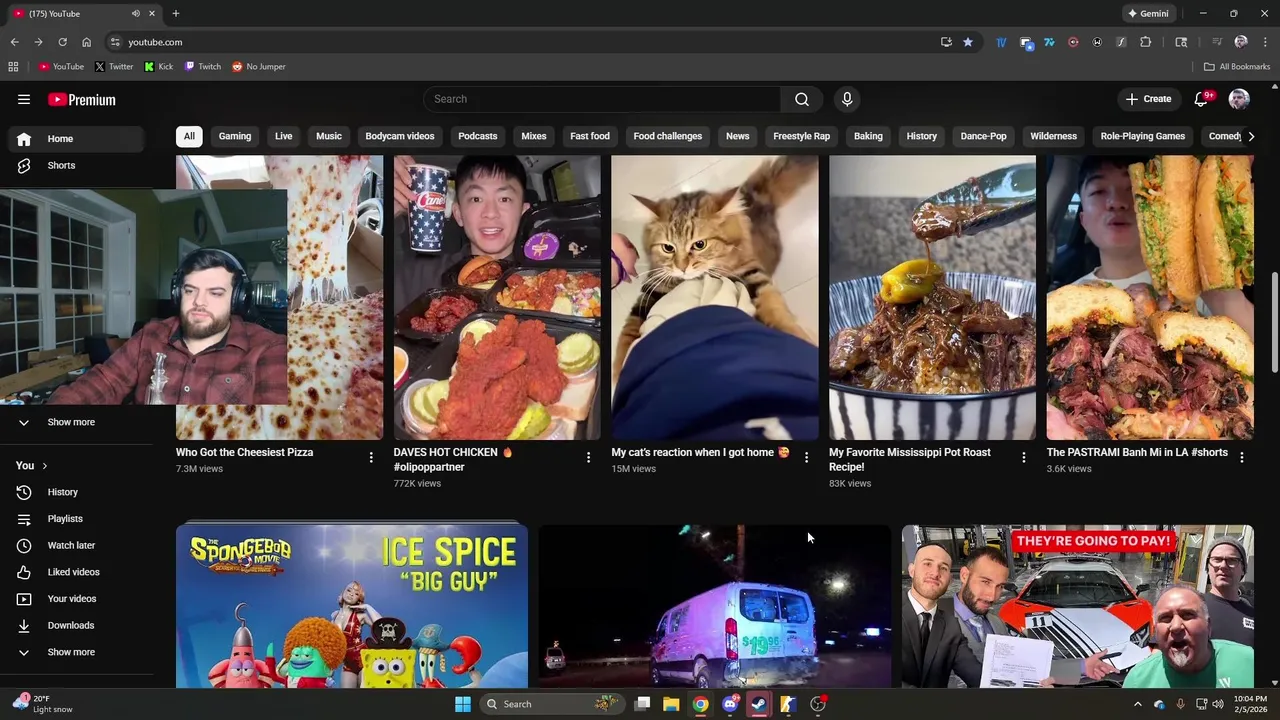Open the cat reaction short thumbnail

(715, 297)
